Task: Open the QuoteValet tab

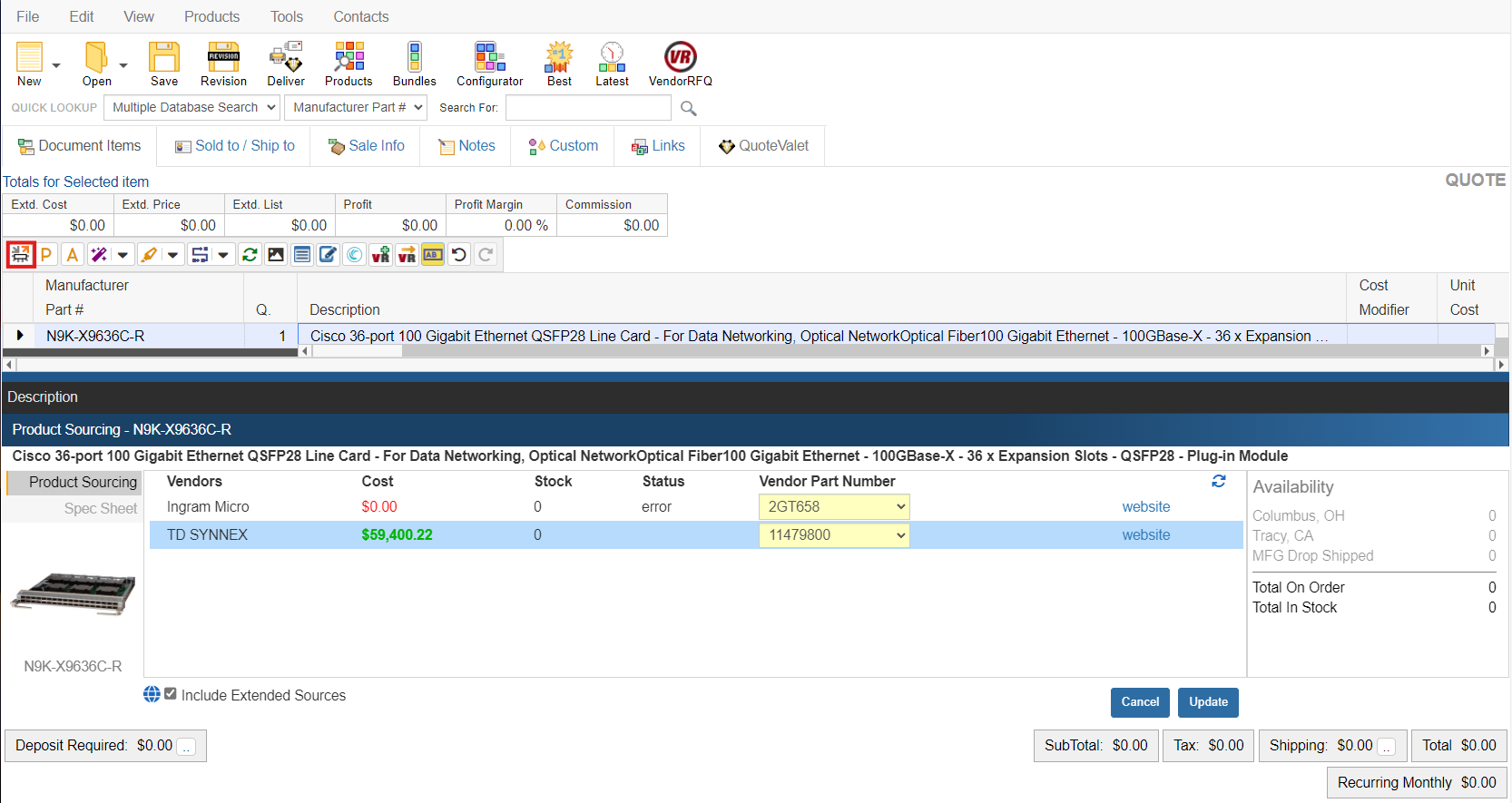Action: (x=763, y=146)
